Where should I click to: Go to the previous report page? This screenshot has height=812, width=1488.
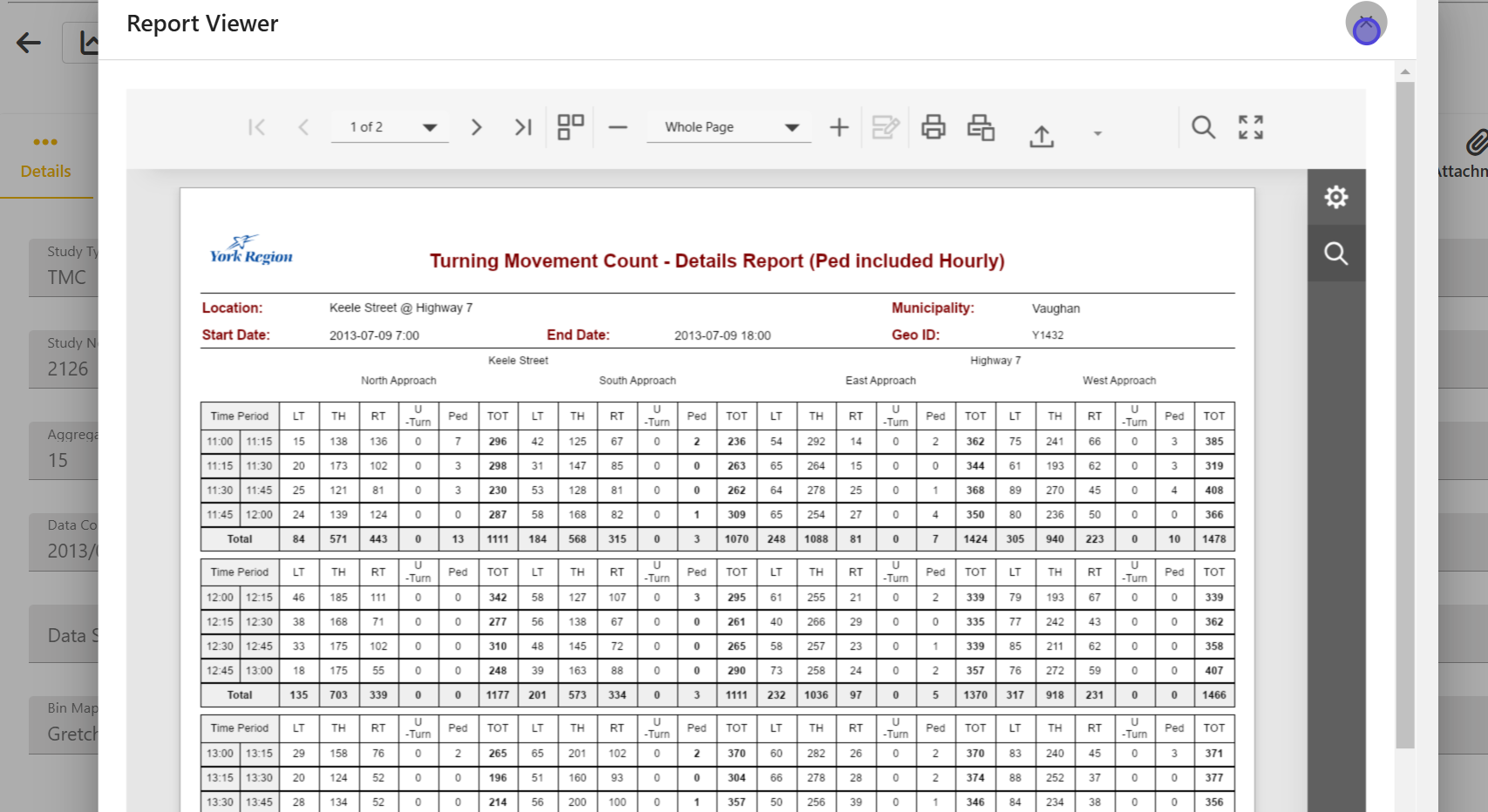[x=303, y=127]
